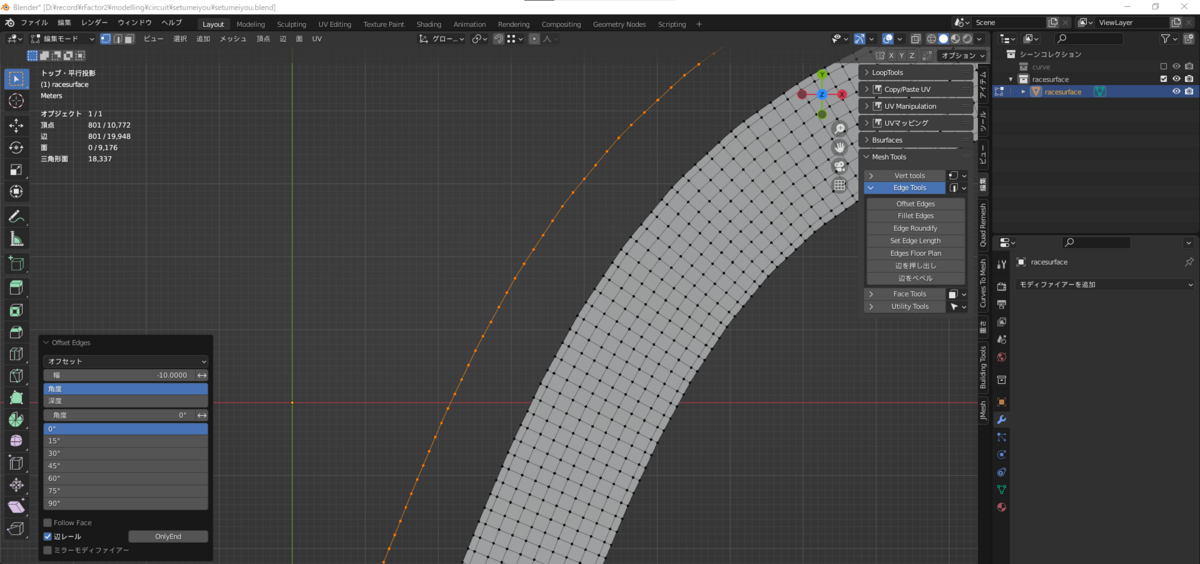Switch perspective/orthographic grid gizmo
The width and height of the screenshot is (1200, 564).
840,185
